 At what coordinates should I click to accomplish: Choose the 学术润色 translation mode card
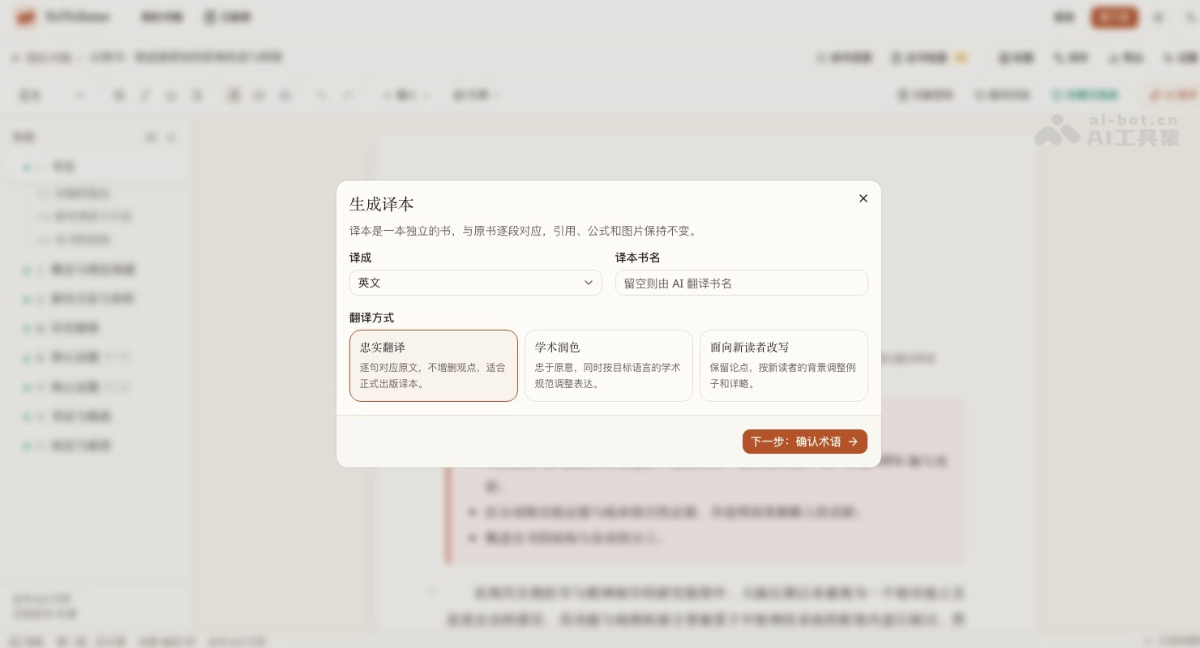point(608,366)
